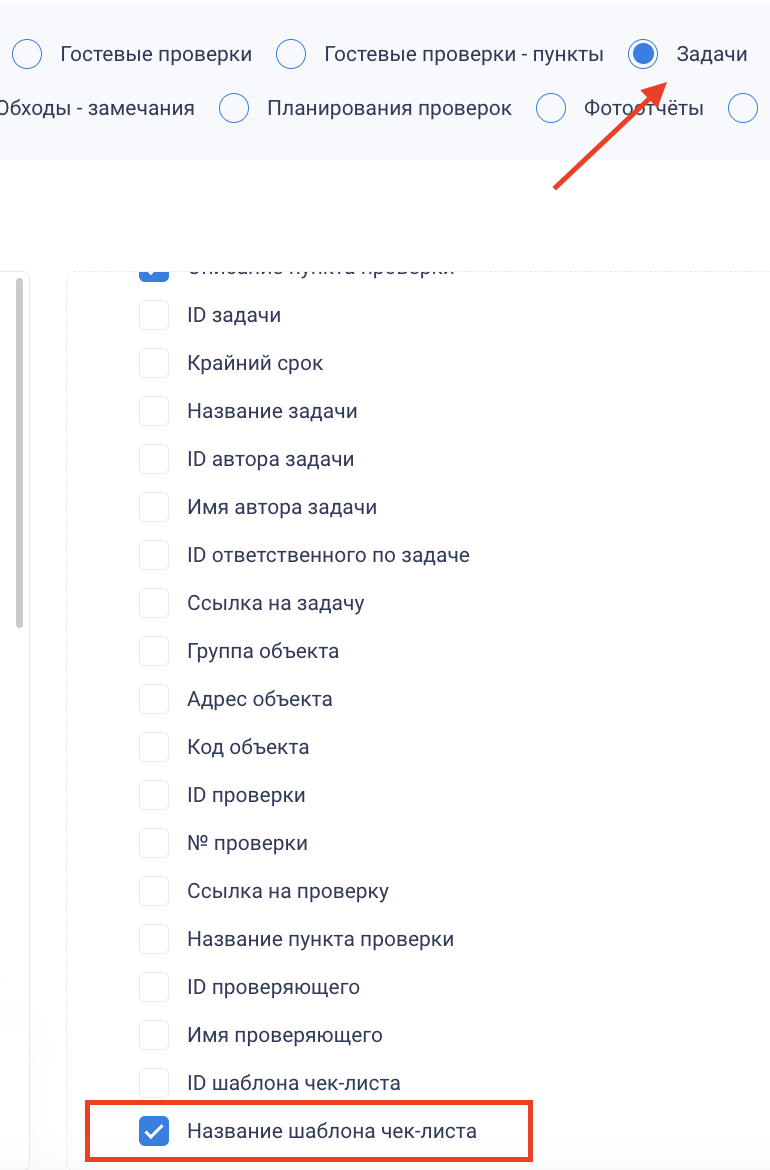Enable "ID шаблона чек-листа" checkbox

154,1083
